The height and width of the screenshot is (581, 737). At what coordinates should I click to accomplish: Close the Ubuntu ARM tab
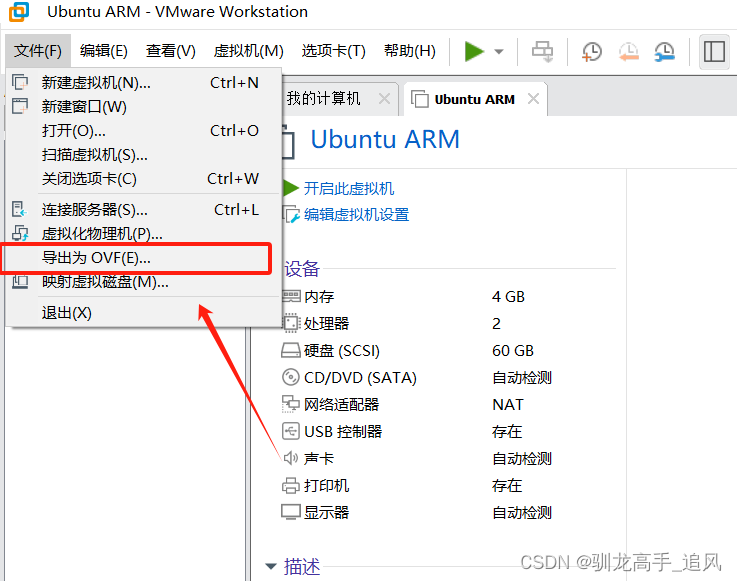(x=533, y=99)
